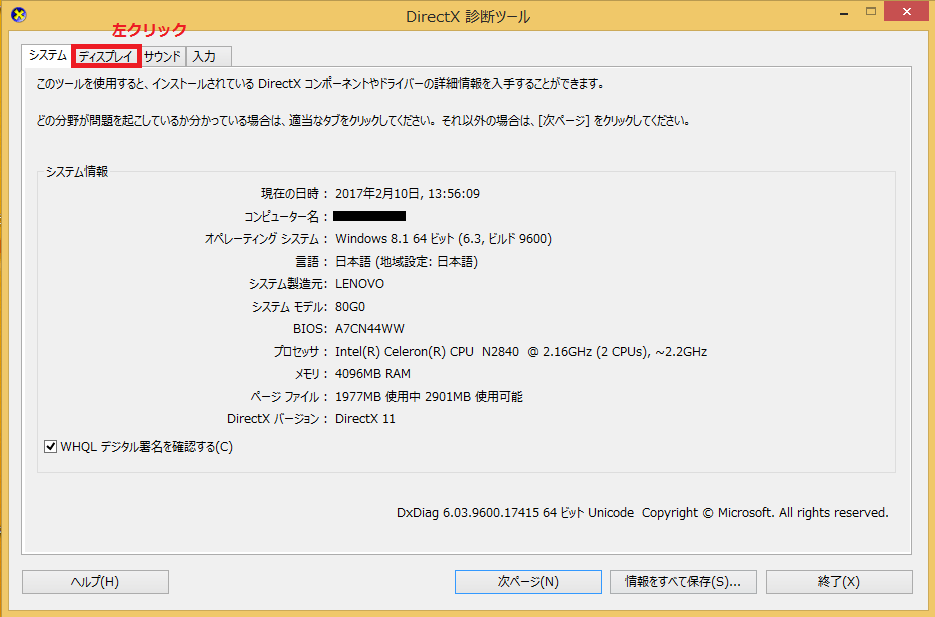Click the 言語 label
The image size is (935, 617).
click(311, 262)
